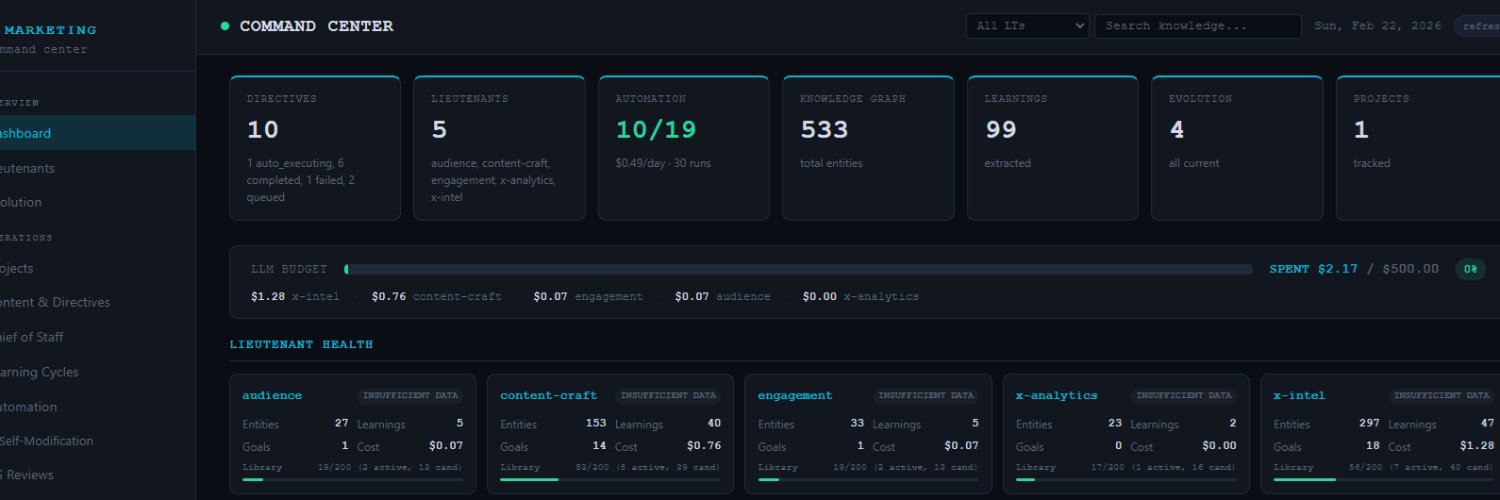Image resolution: width=1500 pixels, height=500 pixels.
Task: Open the engagement lieutenant card title
Action: click(795, 395)
